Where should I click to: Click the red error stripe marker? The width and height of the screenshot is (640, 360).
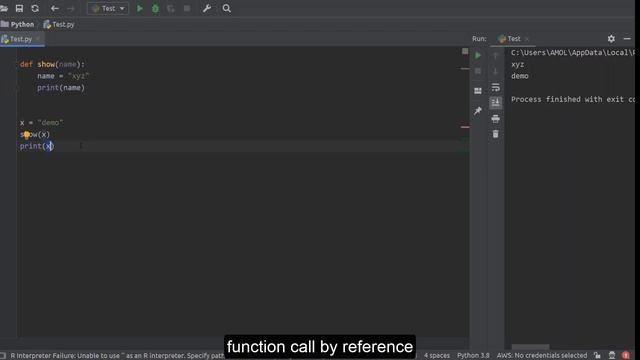tap(465, 127)
